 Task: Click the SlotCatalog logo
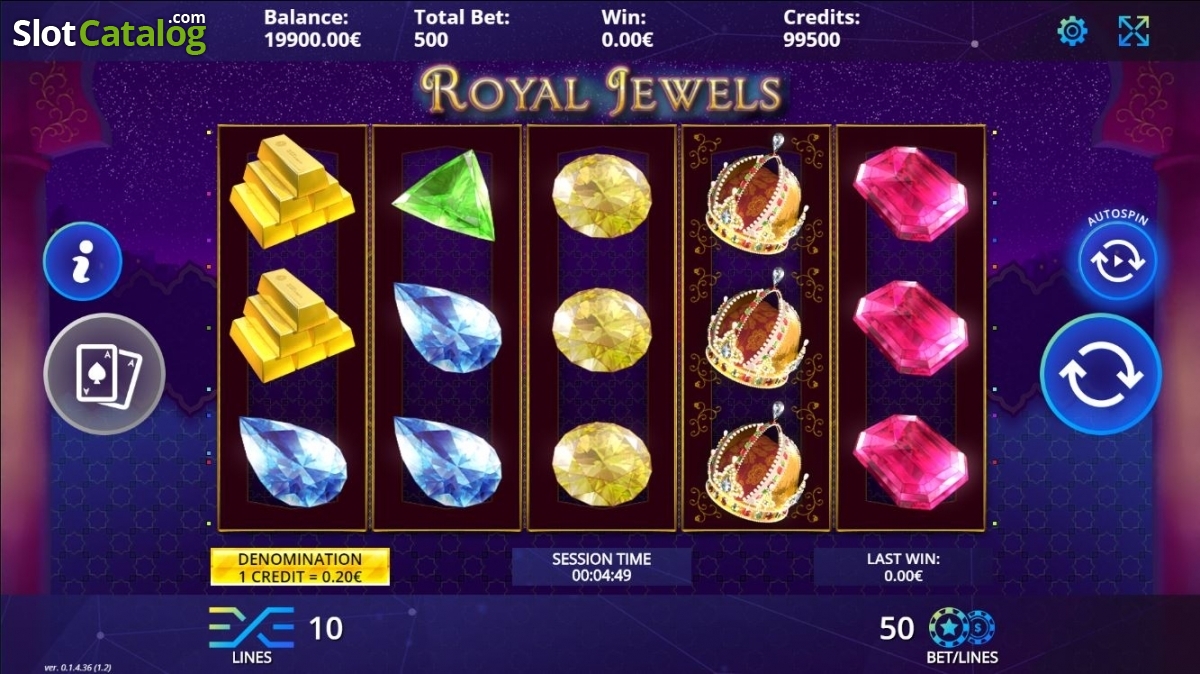pyautogui.click(x=109, y=32)
